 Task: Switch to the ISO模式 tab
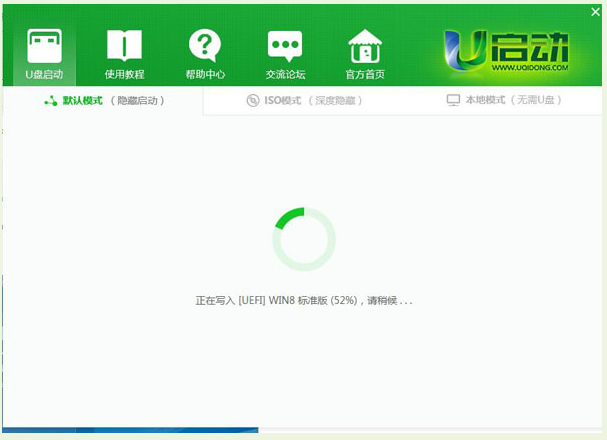click(x=305, y=101)
